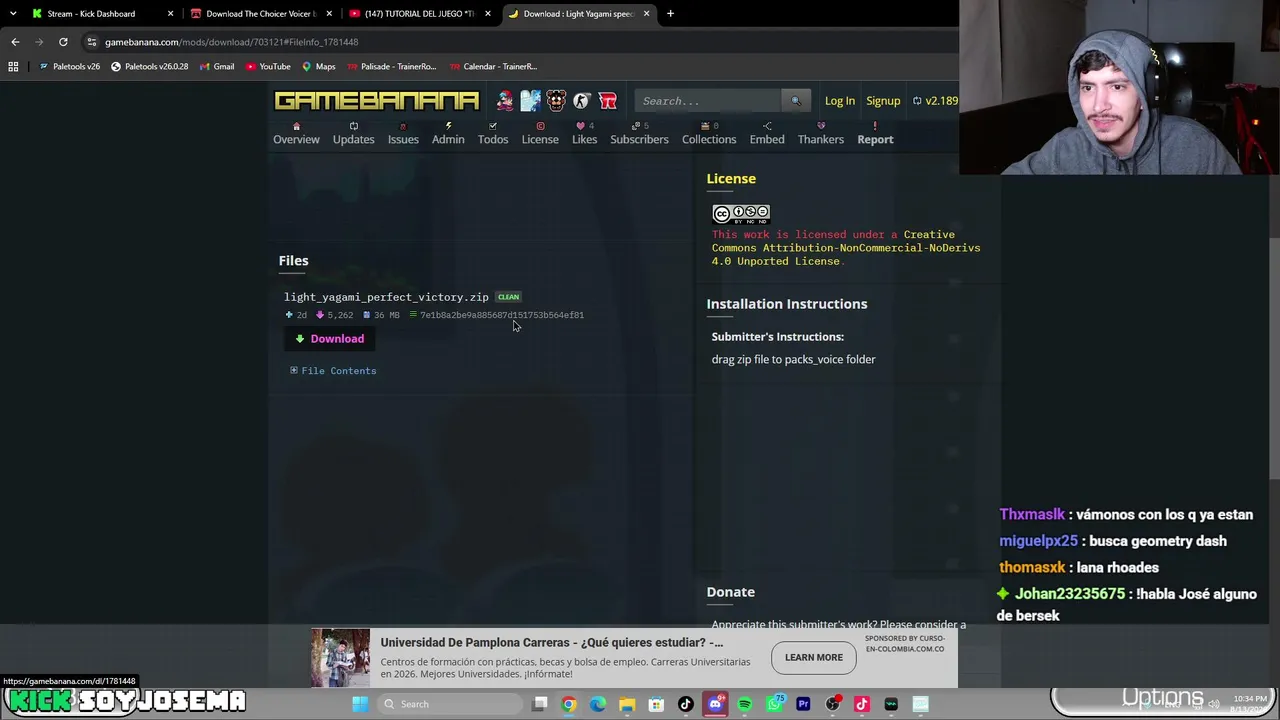The height and width of the screenshot is (720, 1280).
Task: Open the Report tab
Action: (875, 133)
